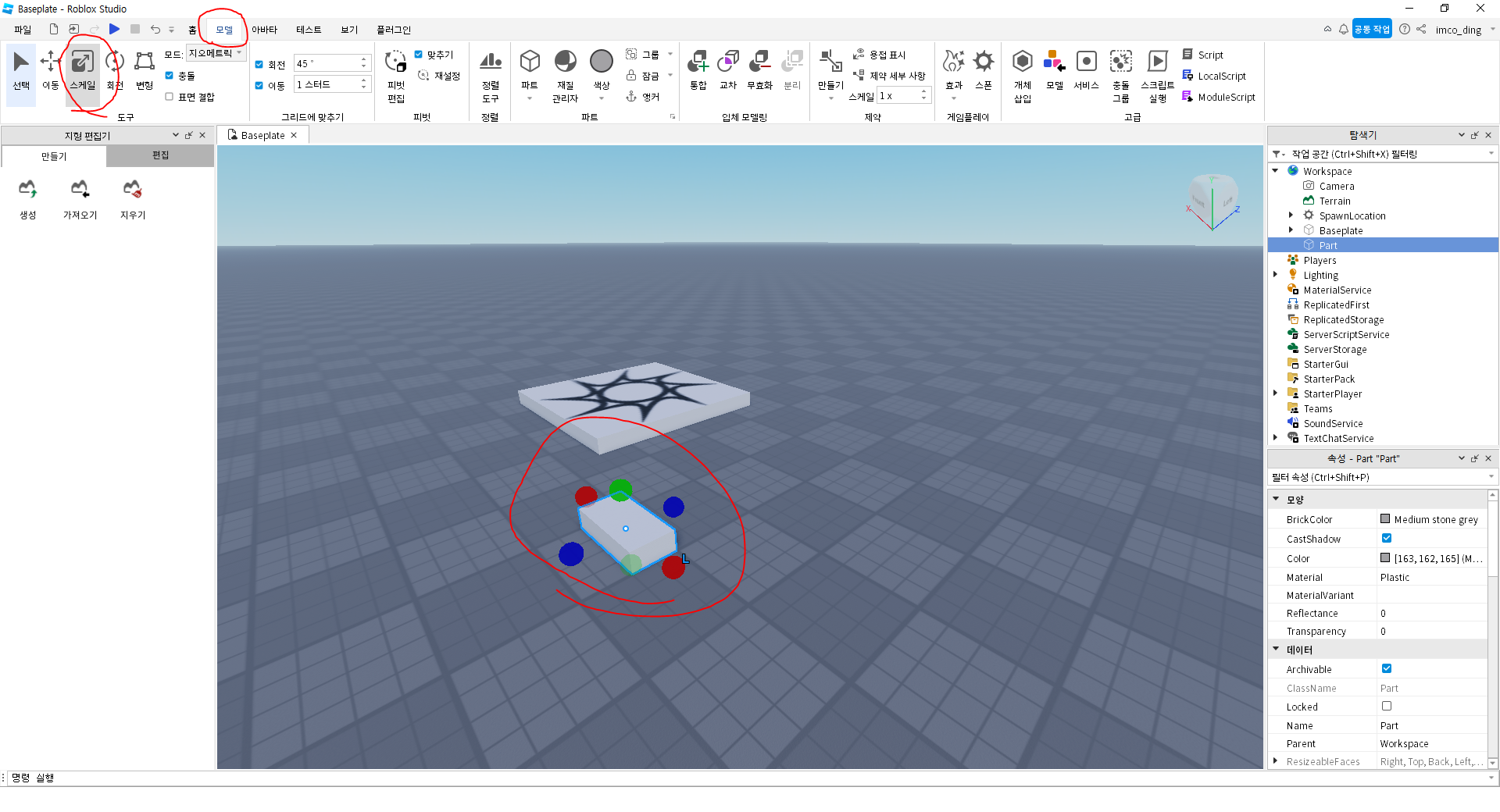The image size is (1500, 812).
Task: Insert a new Script
Action: pyautogui.click(x=1202, y=55)
